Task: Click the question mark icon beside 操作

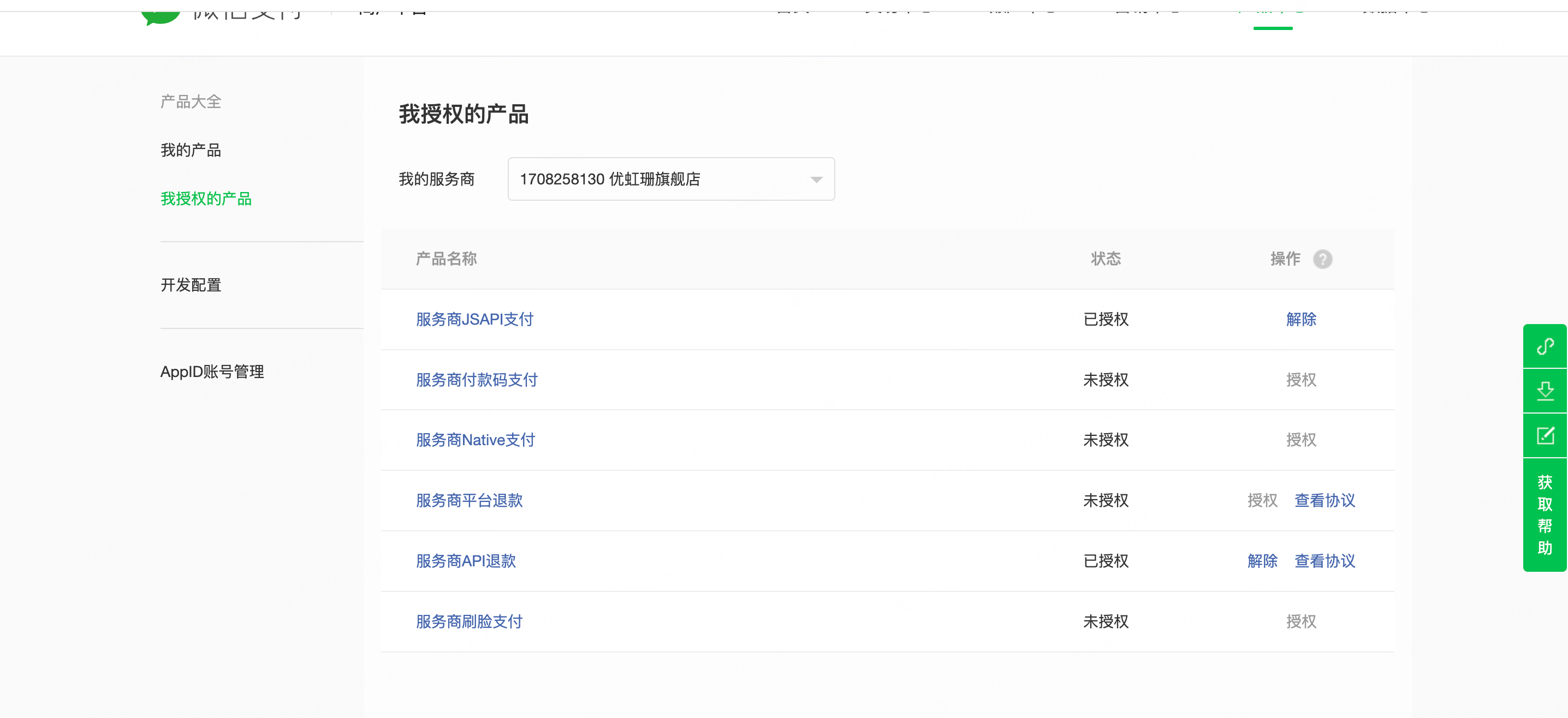Action: (x=1322, y=259)
